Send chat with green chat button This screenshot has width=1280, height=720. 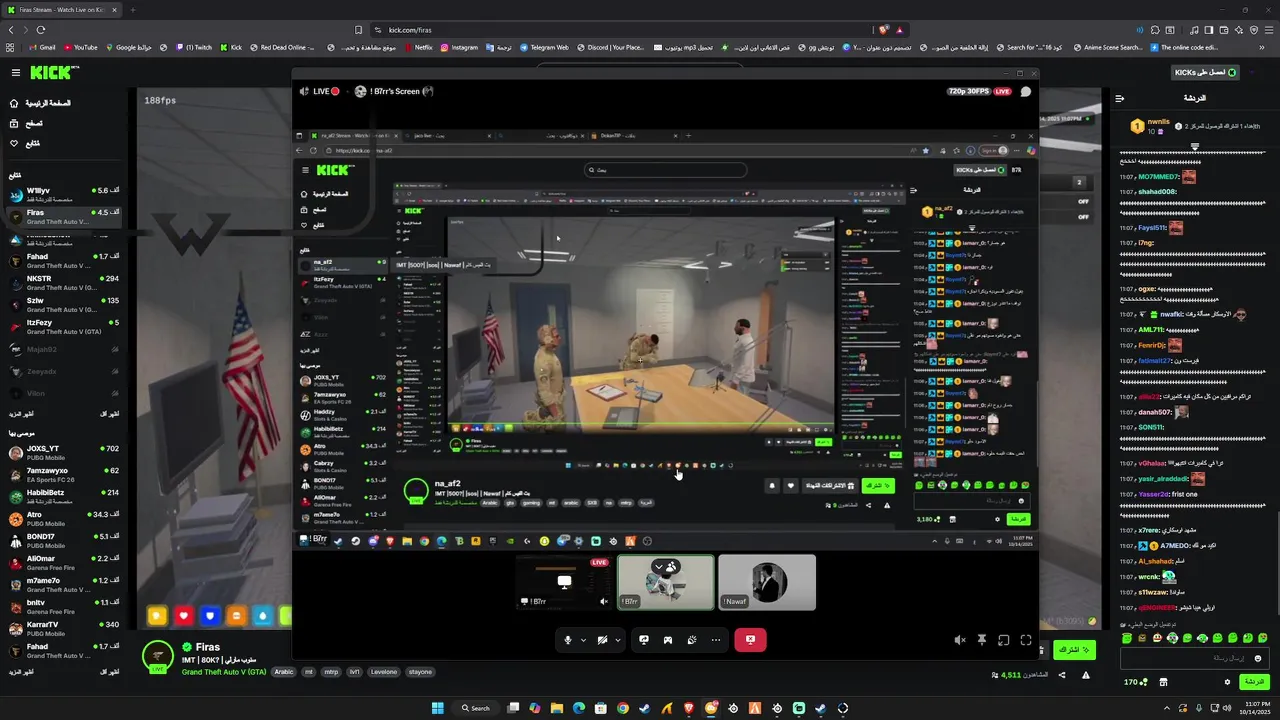pyautogui.click(x=1253, y=682)
